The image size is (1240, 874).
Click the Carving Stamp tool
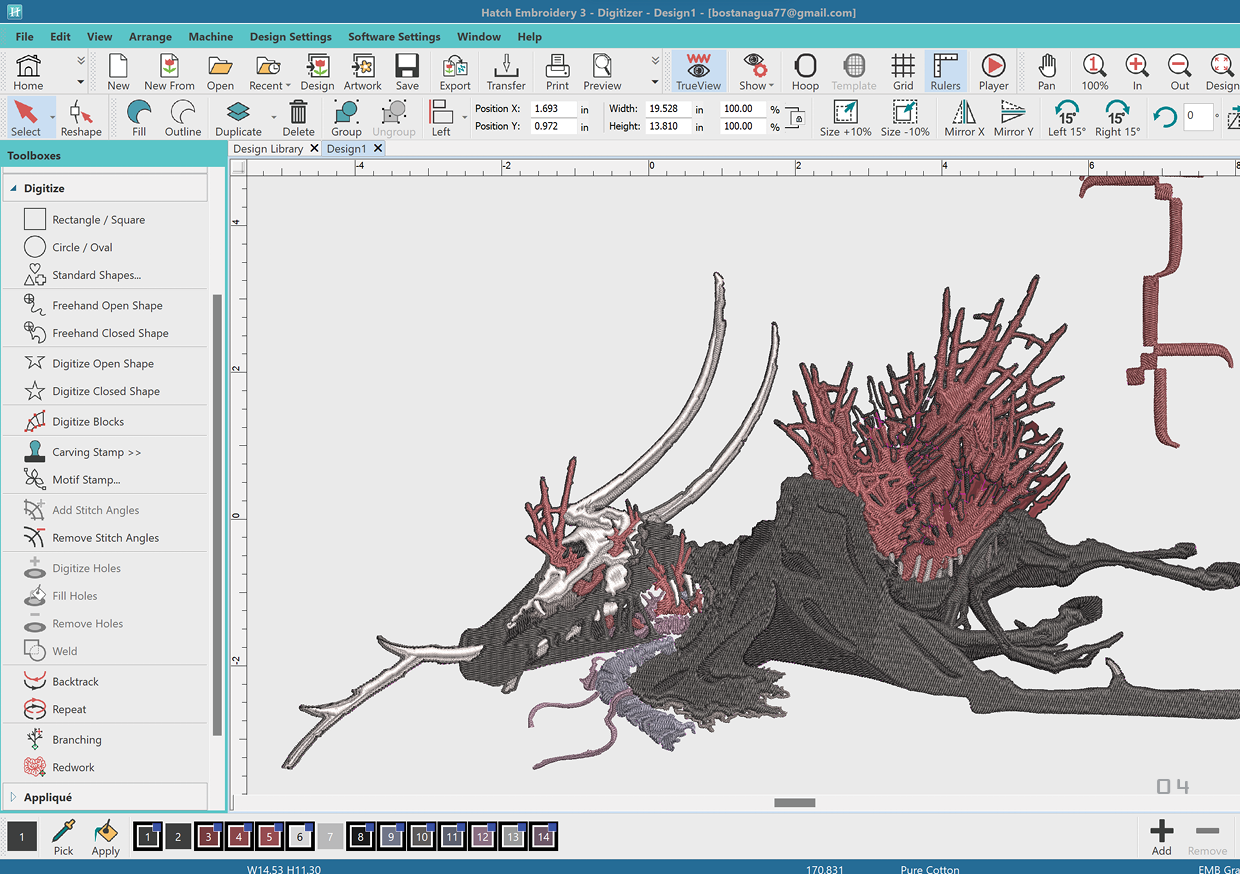(96, 452)
